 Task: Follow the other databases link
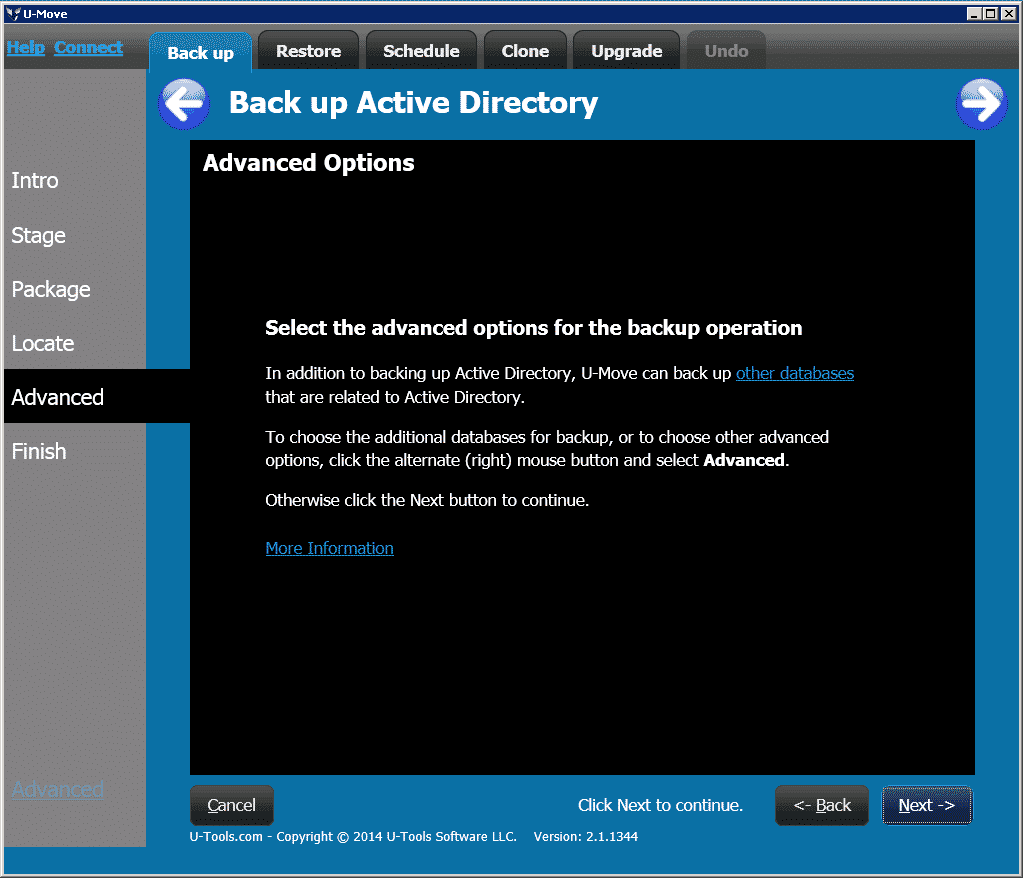795,373
